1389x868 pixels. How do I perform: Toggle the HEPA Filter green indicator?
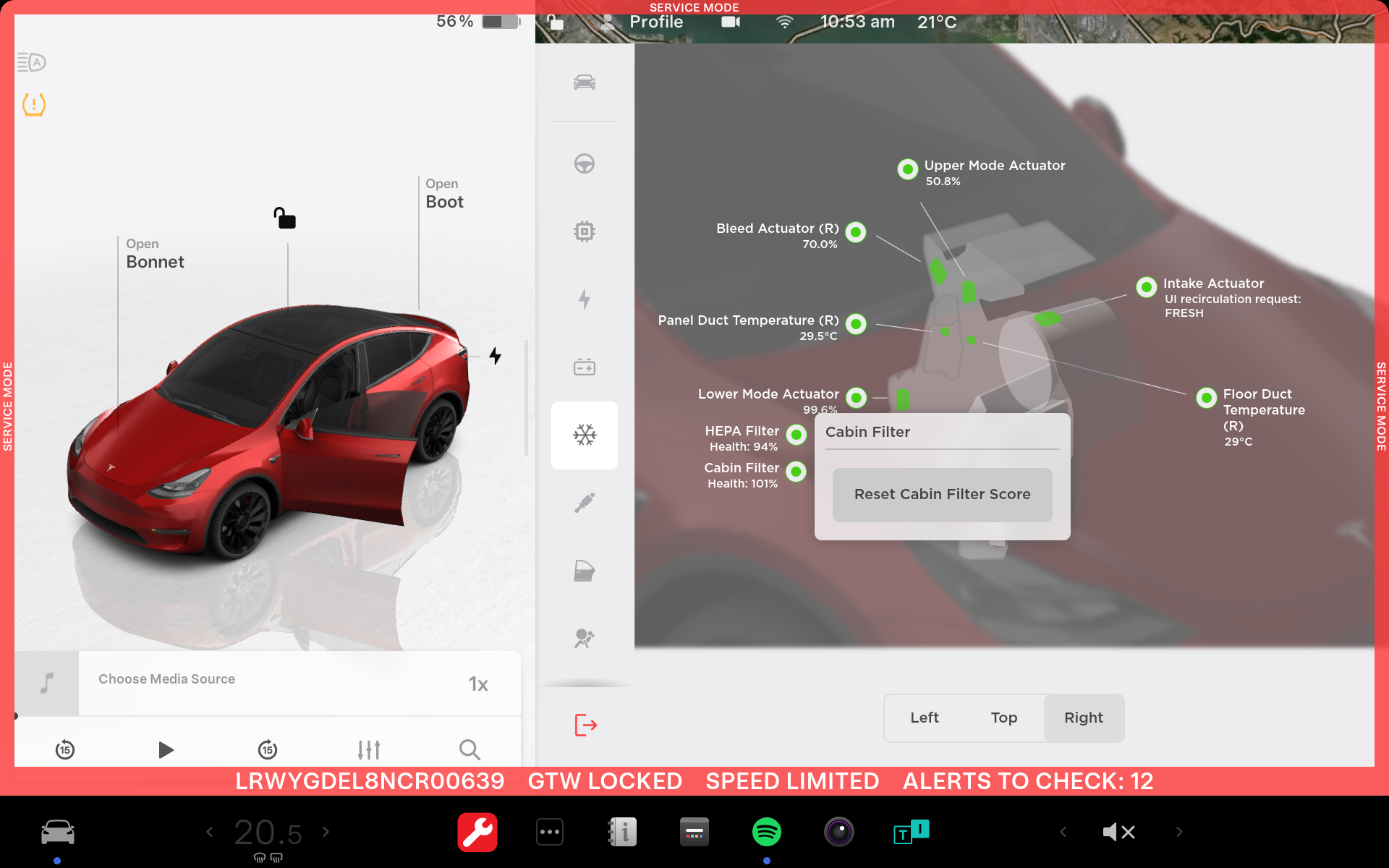(x=797, y=435)
